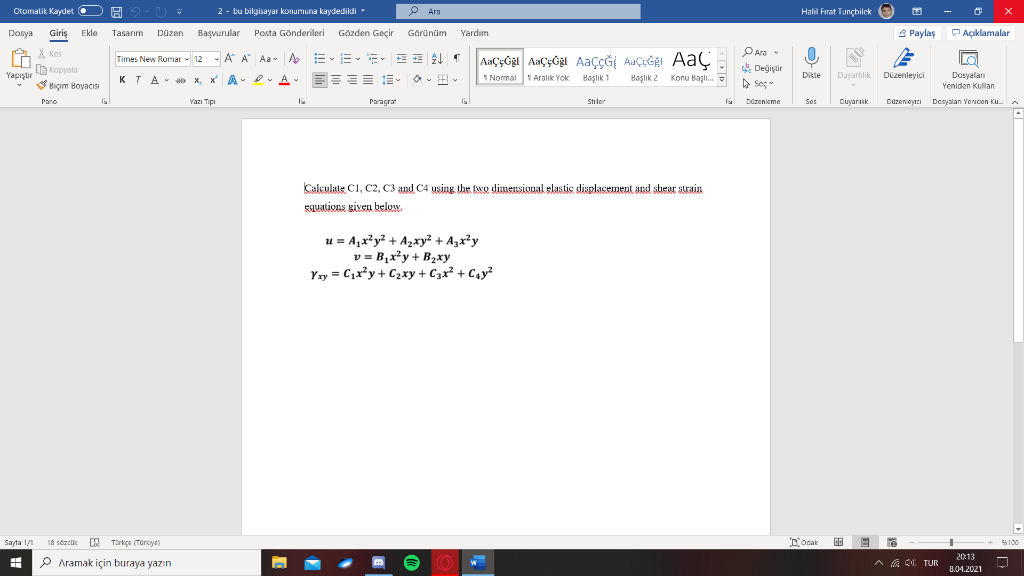Select the Başlık 1 style
The width and height of the screenshot is (1024, 576).
[x=596, y=67]
